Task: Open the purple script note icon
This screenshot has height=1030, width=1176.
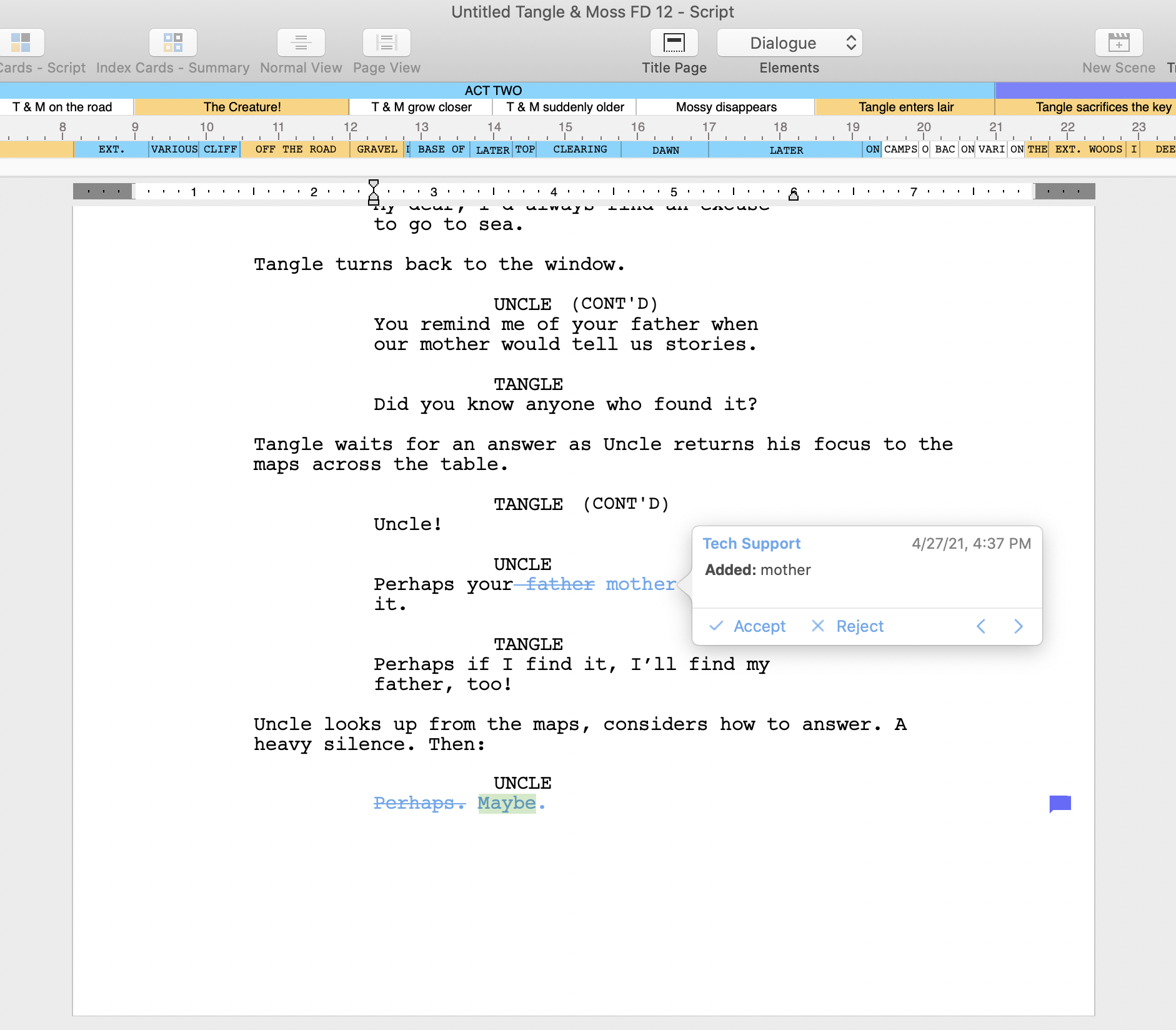Action: click(1060, 803)
